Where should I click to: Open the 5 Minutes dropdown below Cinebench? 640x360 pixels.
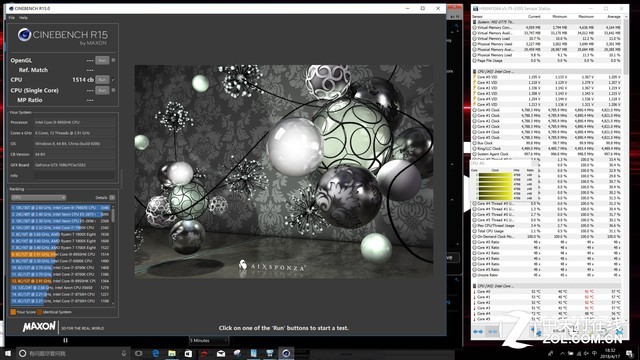[209, 340]
